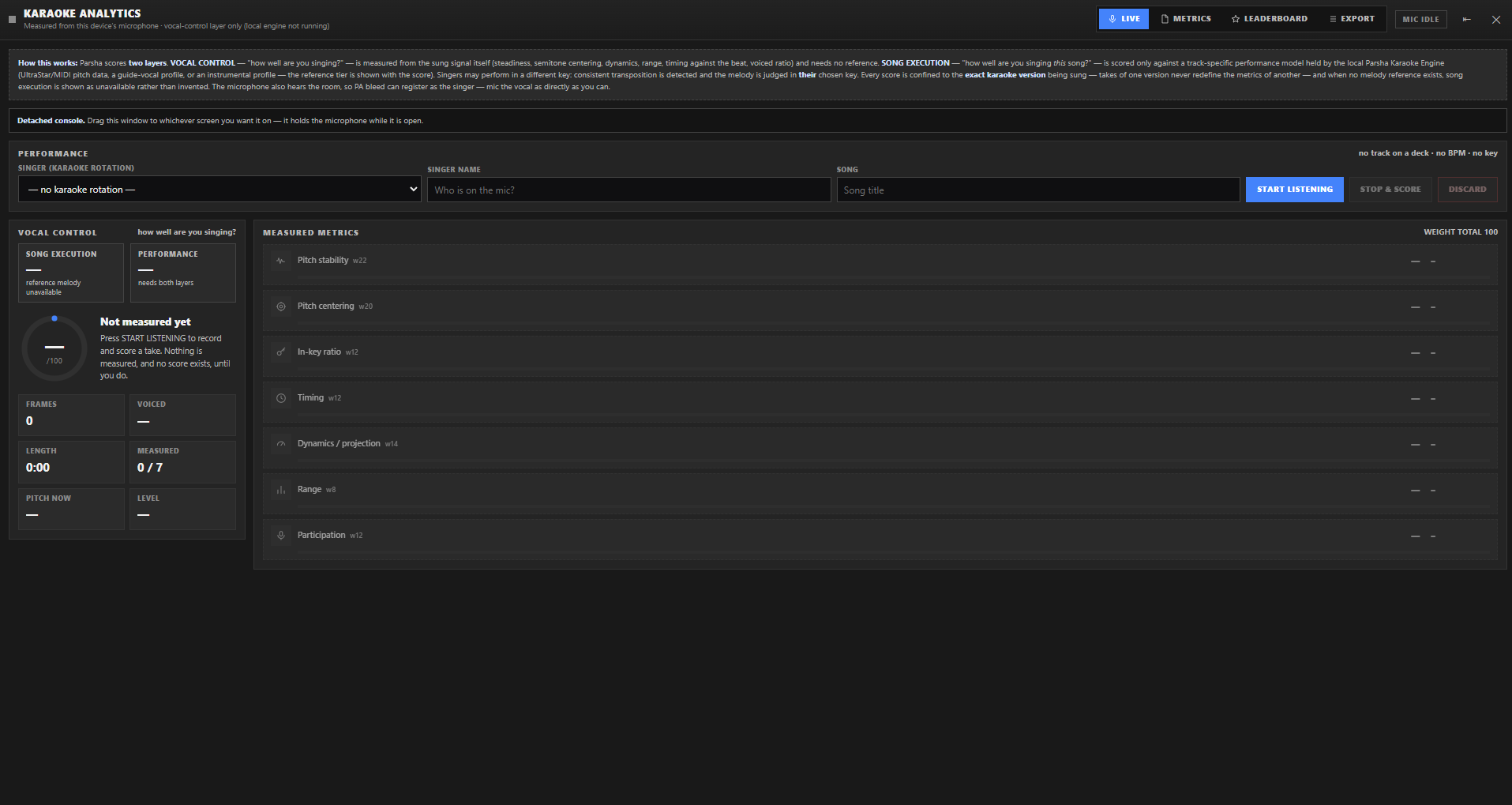Select the Timing metric label
This screenshot has height=805, width=1512.
coord(310,397)
